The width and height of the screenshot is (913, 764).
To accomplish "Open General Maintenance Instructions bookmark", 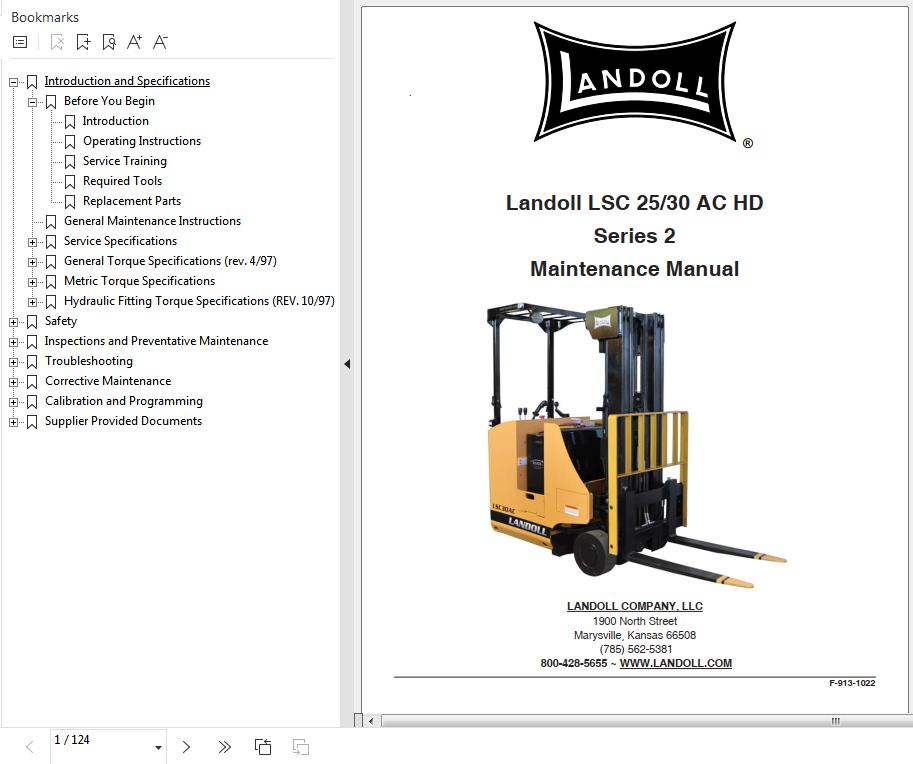I will point(152,221).
